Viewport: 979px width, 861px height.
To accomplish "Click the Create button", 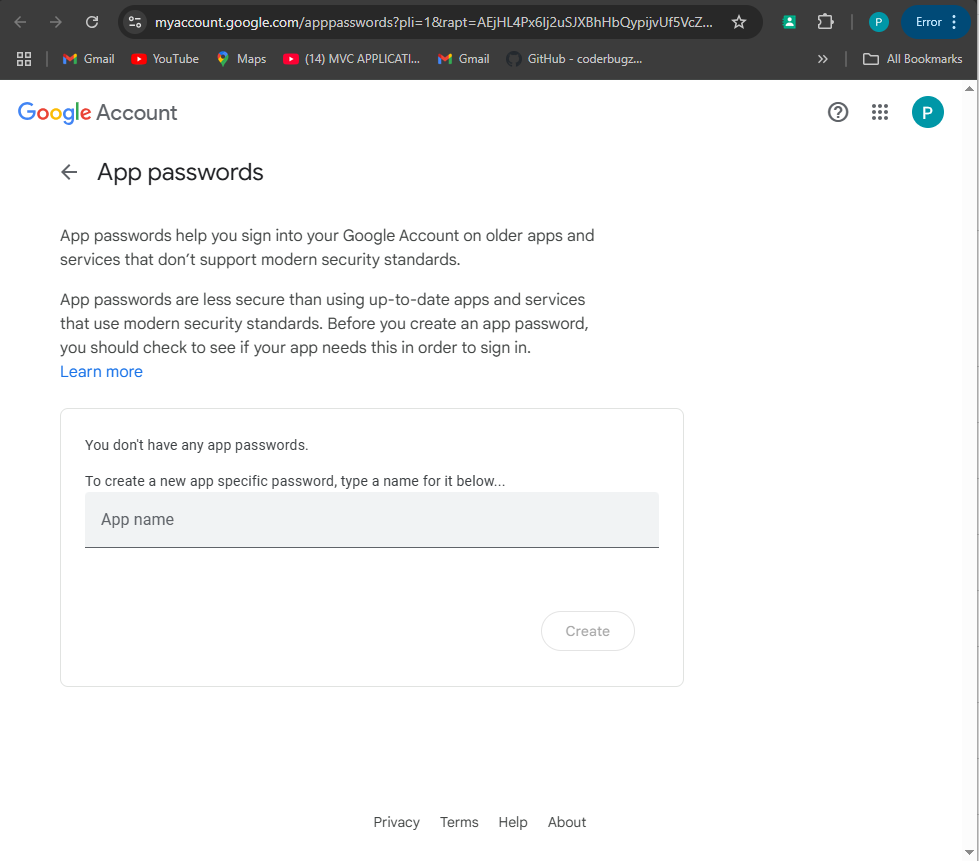I will click(588, 631).
